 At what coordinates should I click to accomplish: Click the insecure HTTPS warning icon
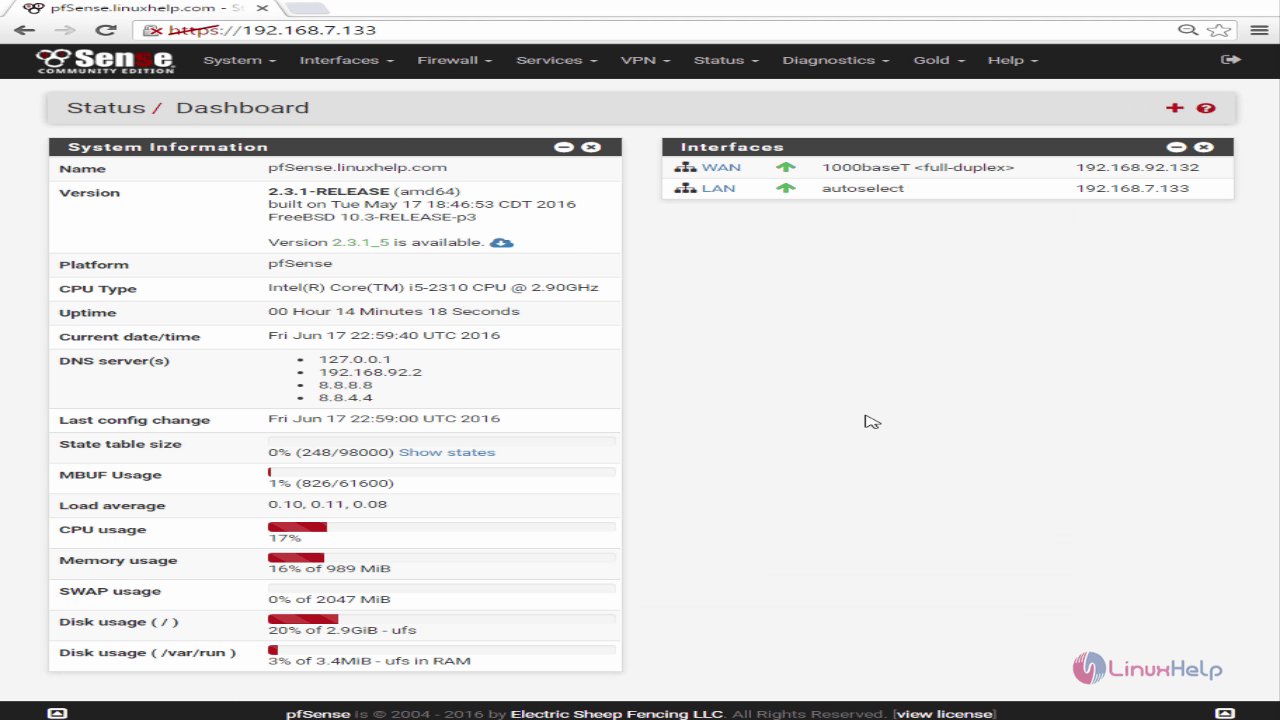[153, 30]
